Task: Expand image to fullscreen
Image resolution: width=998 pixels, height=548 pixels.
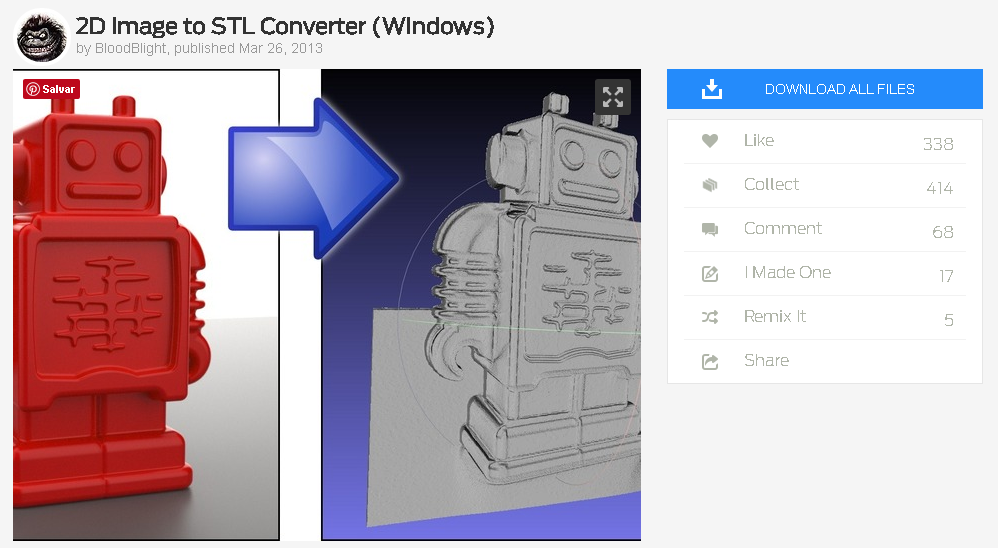Action: point(612,97)
